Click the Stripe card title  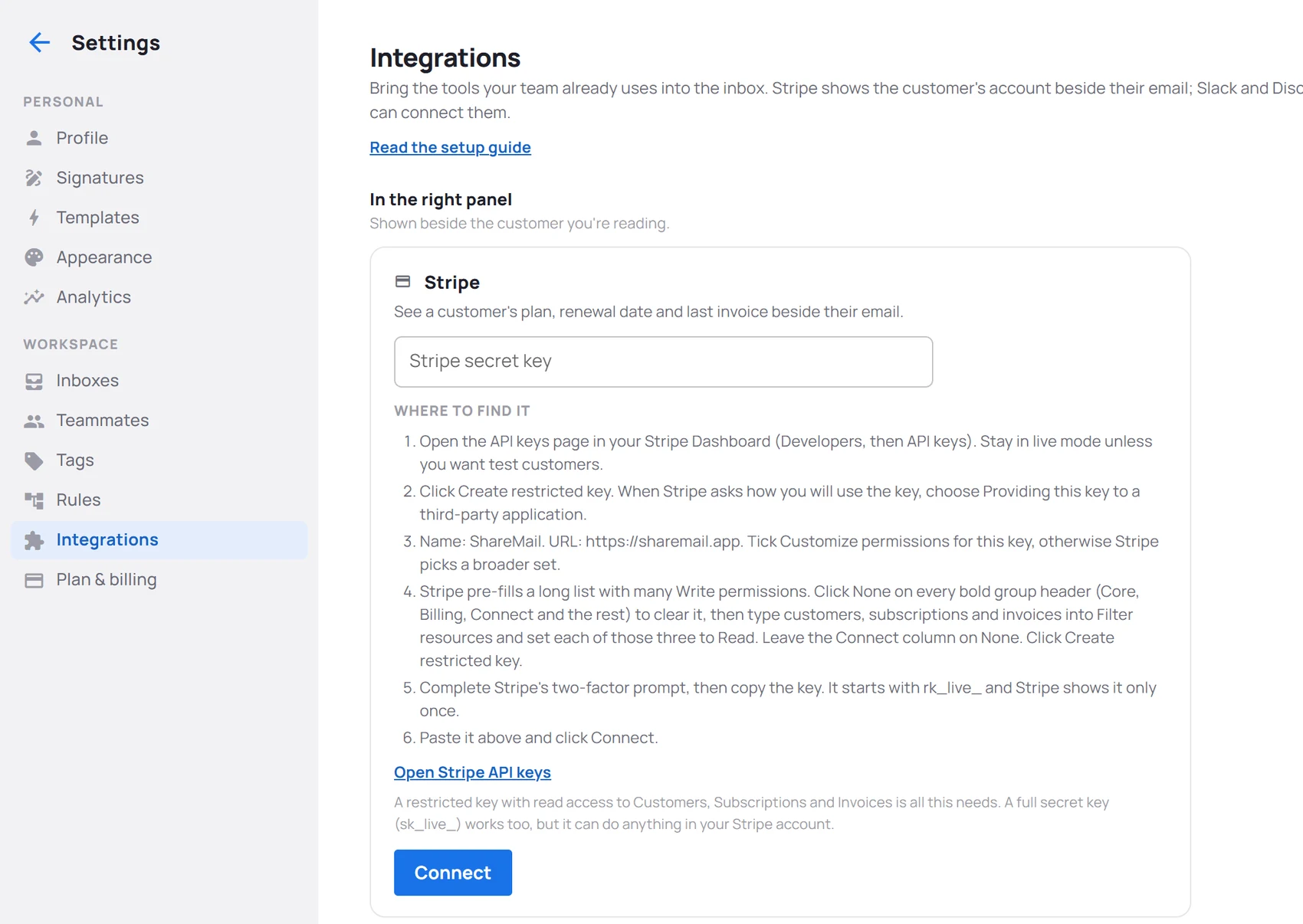coord(452,282)
